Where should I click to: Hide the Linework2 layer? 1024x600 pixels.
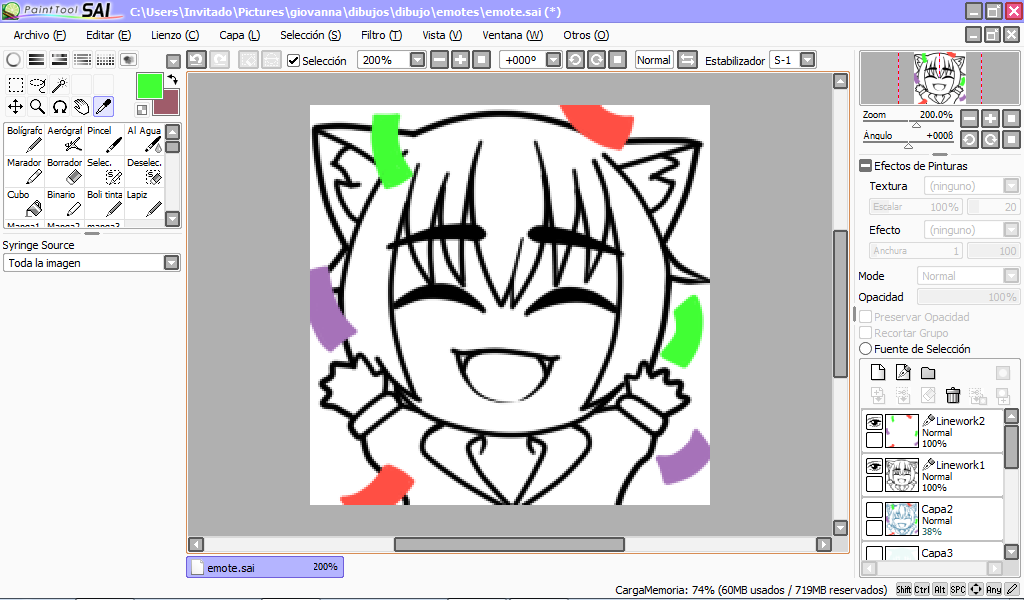(874, 422)
